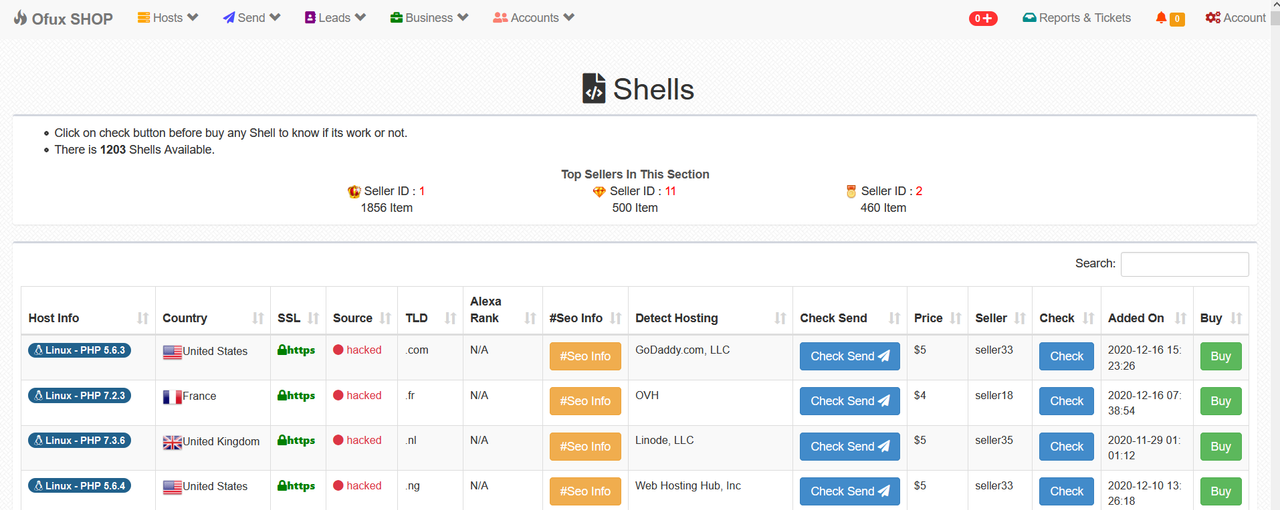Sort by Source column arrows
1280x510 pixels.
(385, 318)
